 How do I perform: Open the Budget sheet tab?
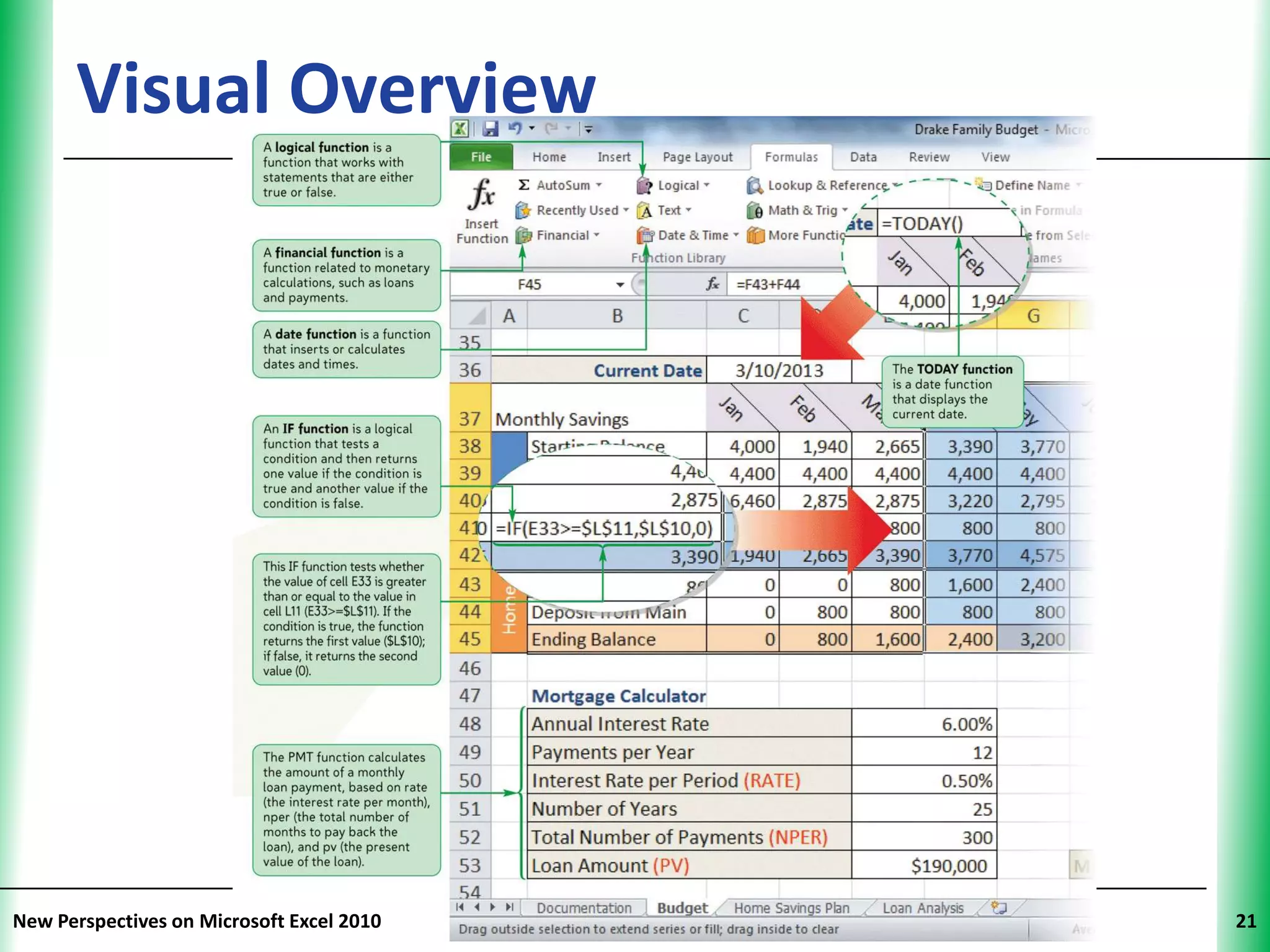click(682, 908)
